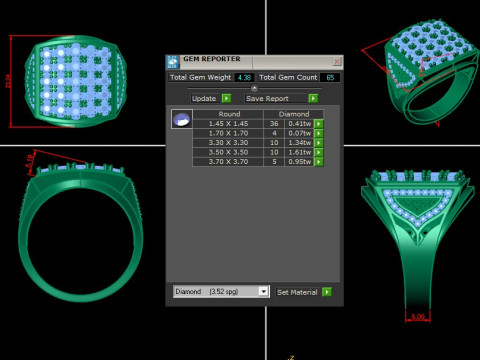Select the 3.70 X 3.70 size cell
This screenshot has width=480, height=360.
228,162
